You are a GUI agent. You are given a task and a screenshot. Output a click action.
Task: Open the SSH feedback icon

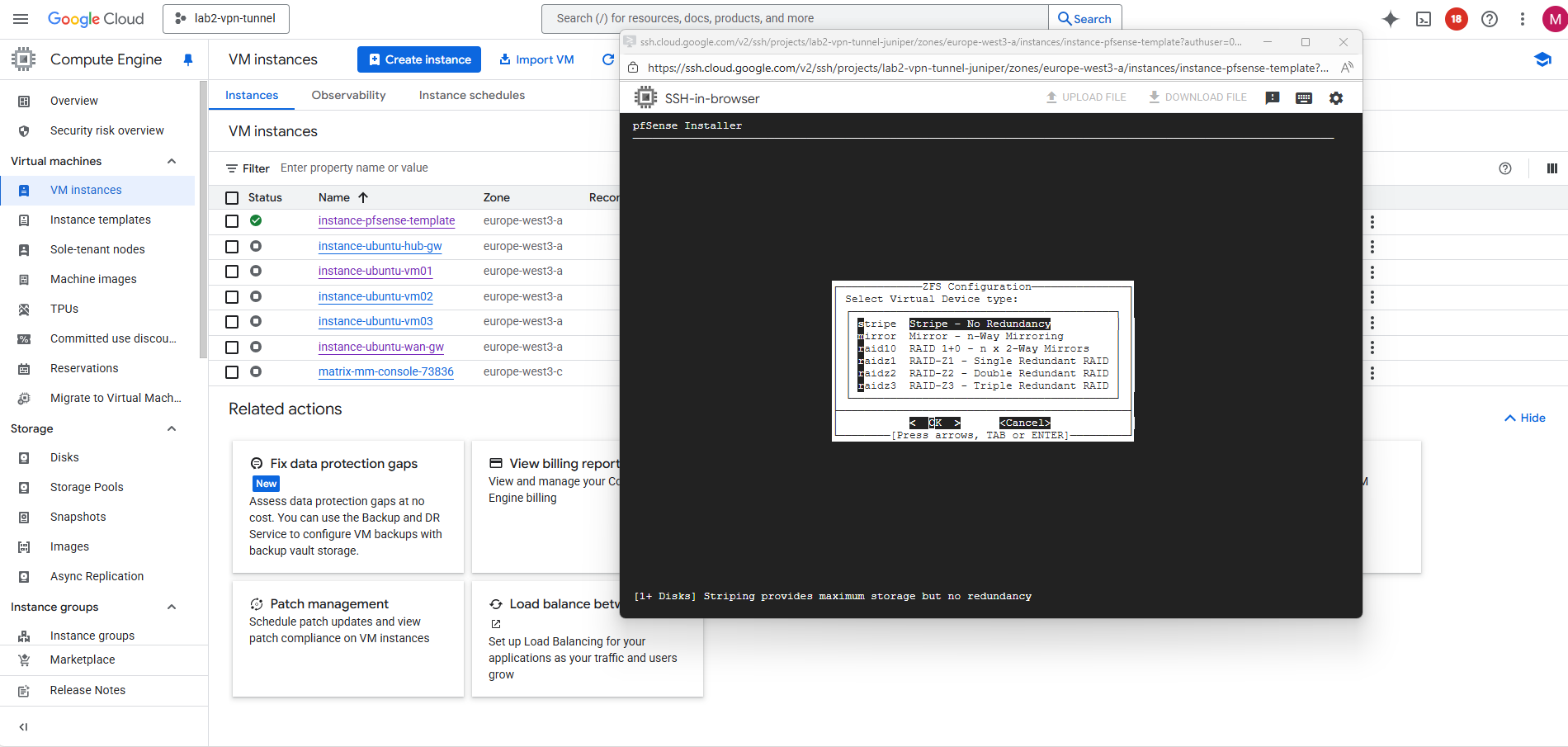coord(1273,98)
